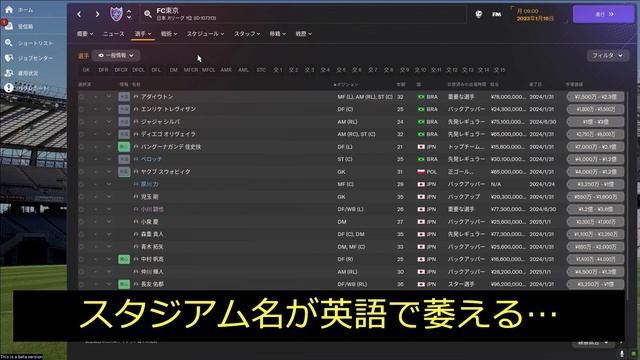Screen dimensions: 640x360
Task: Click the green status badge for 中村 帆高
Action: pos(124,259)
